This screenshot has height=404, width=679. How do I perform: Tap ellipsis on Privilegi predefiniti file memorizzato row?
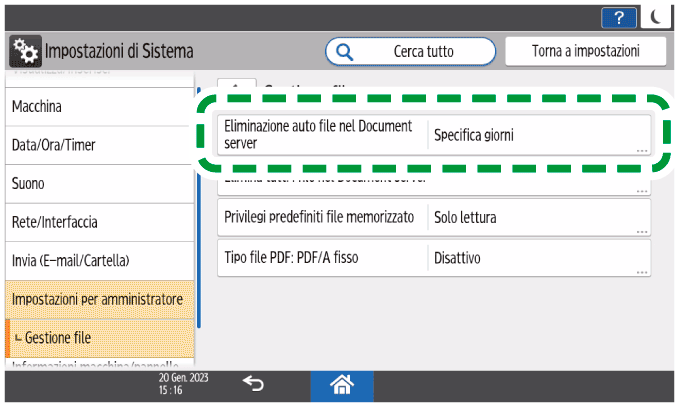[x=639, y=230]
